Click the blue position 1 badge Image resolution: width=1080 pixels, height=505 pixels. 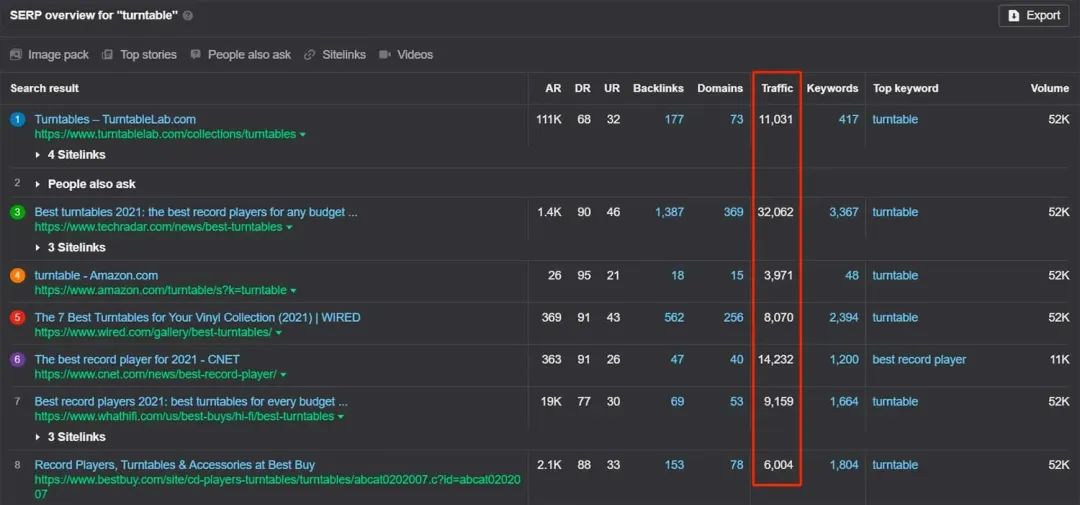tap(17, 120)
